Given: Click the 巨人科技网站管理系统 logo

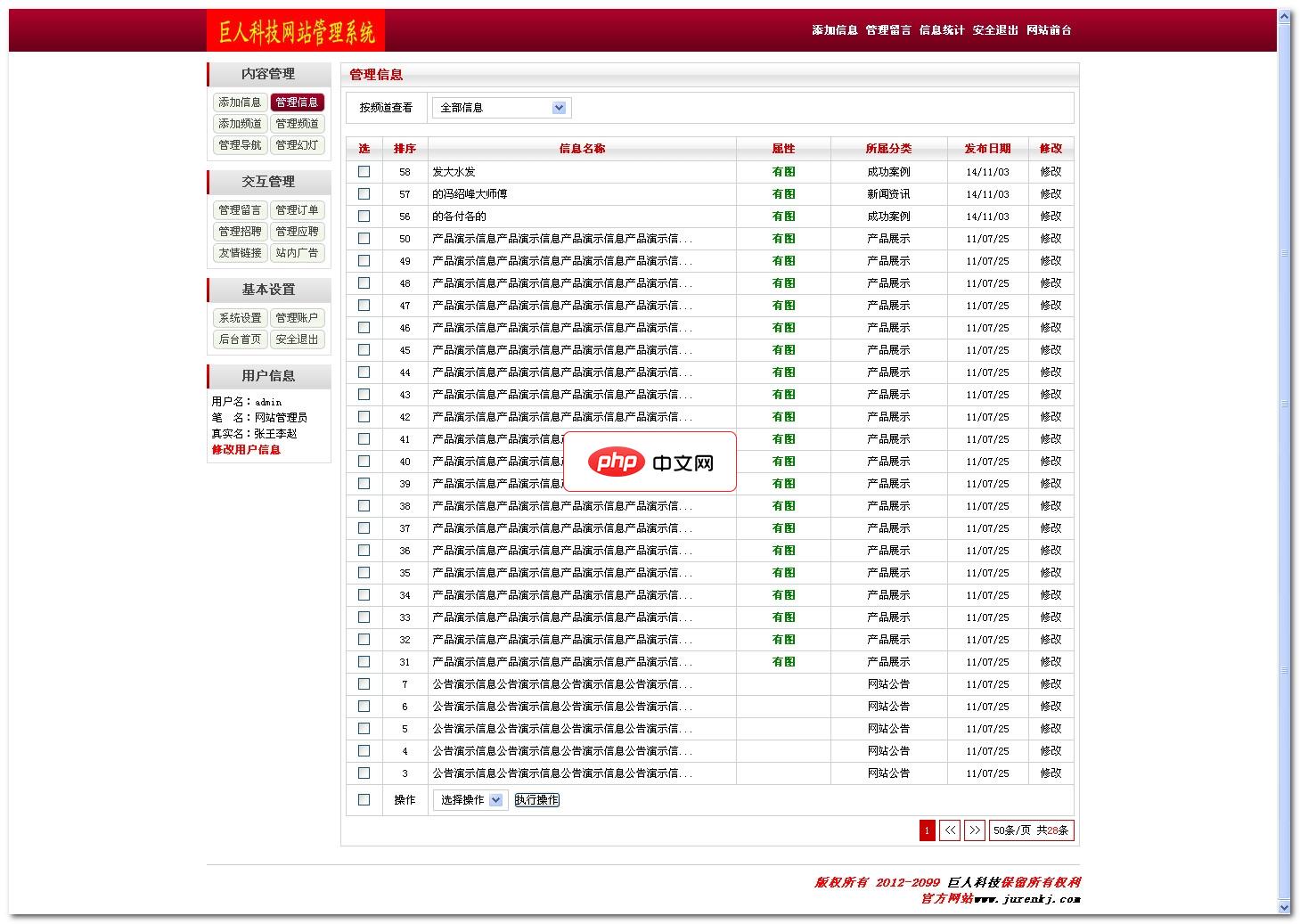Looking at the screenshot, I should pyautogui.click(x=296, y=31).
